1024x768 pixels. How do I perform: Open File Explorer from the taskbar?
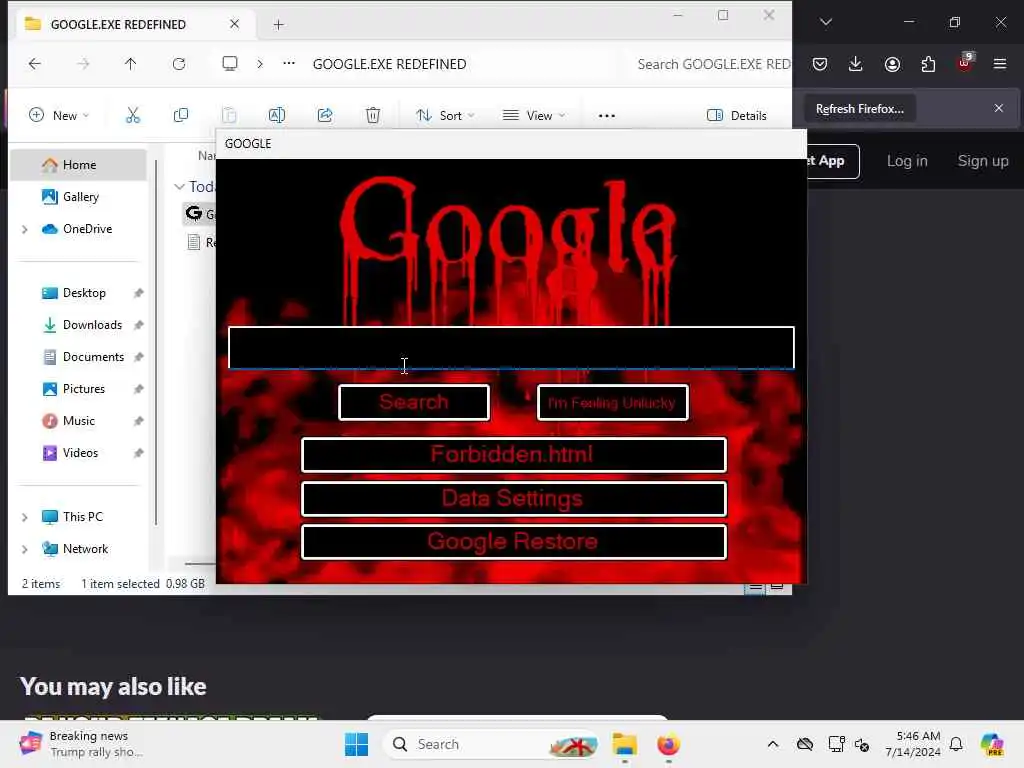point(625,744)
